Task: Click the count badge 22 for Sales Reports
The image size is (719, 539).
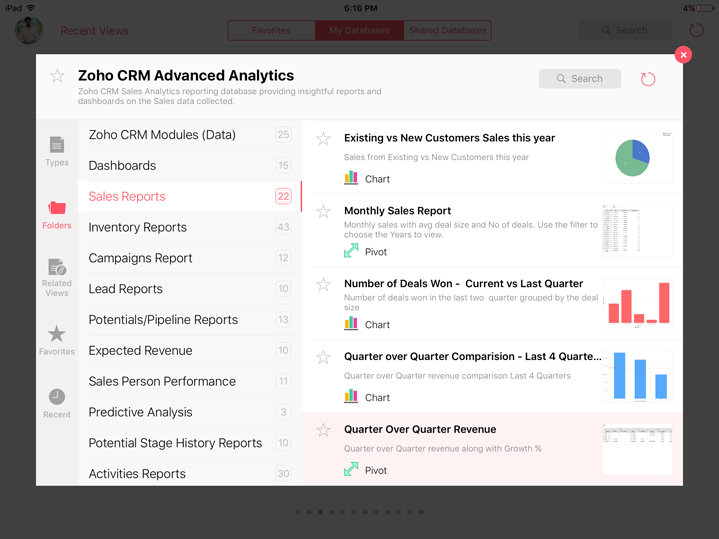Action: pyautogui.click(x=283, y=196)
